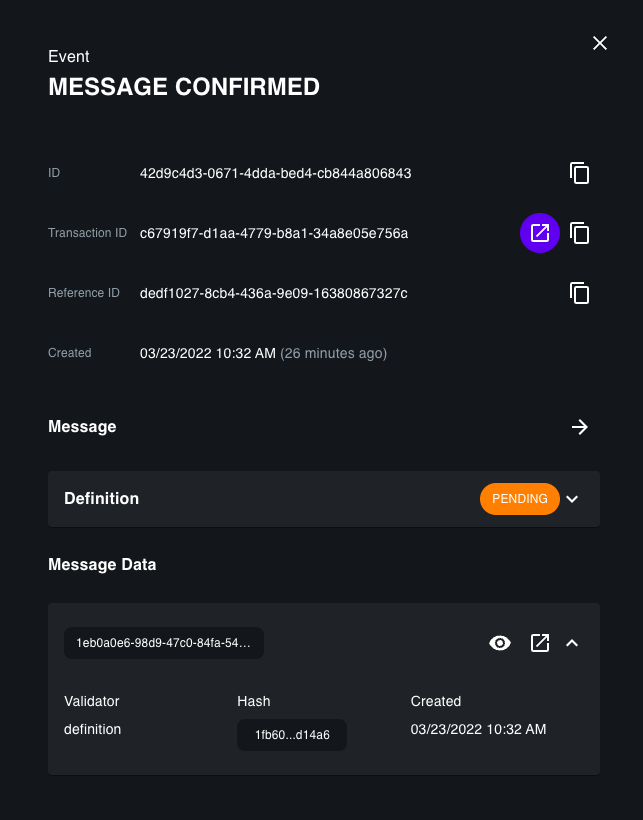Image resolution: width=643 pixels, height=820 pixels.
Task: Open the transaction via purple link icon
Action: (540, 233)
